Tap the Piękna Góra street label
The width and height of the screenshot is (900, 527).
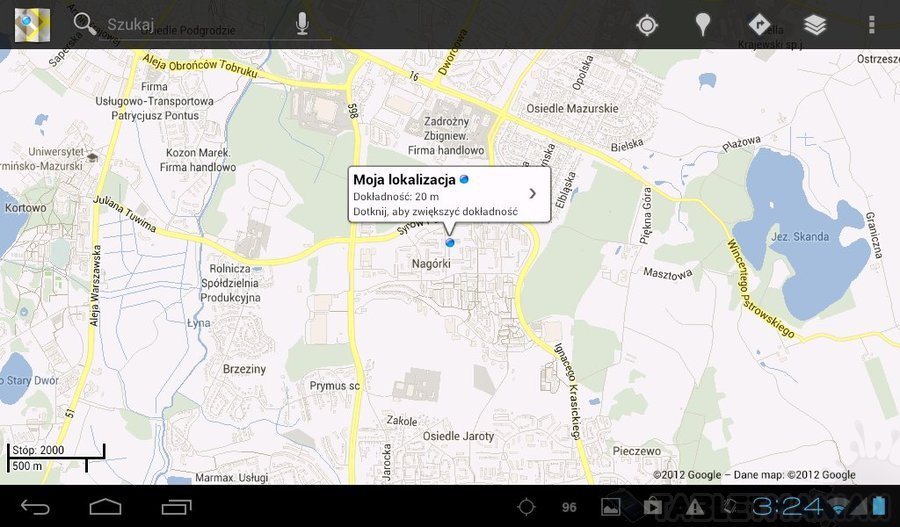646,215
